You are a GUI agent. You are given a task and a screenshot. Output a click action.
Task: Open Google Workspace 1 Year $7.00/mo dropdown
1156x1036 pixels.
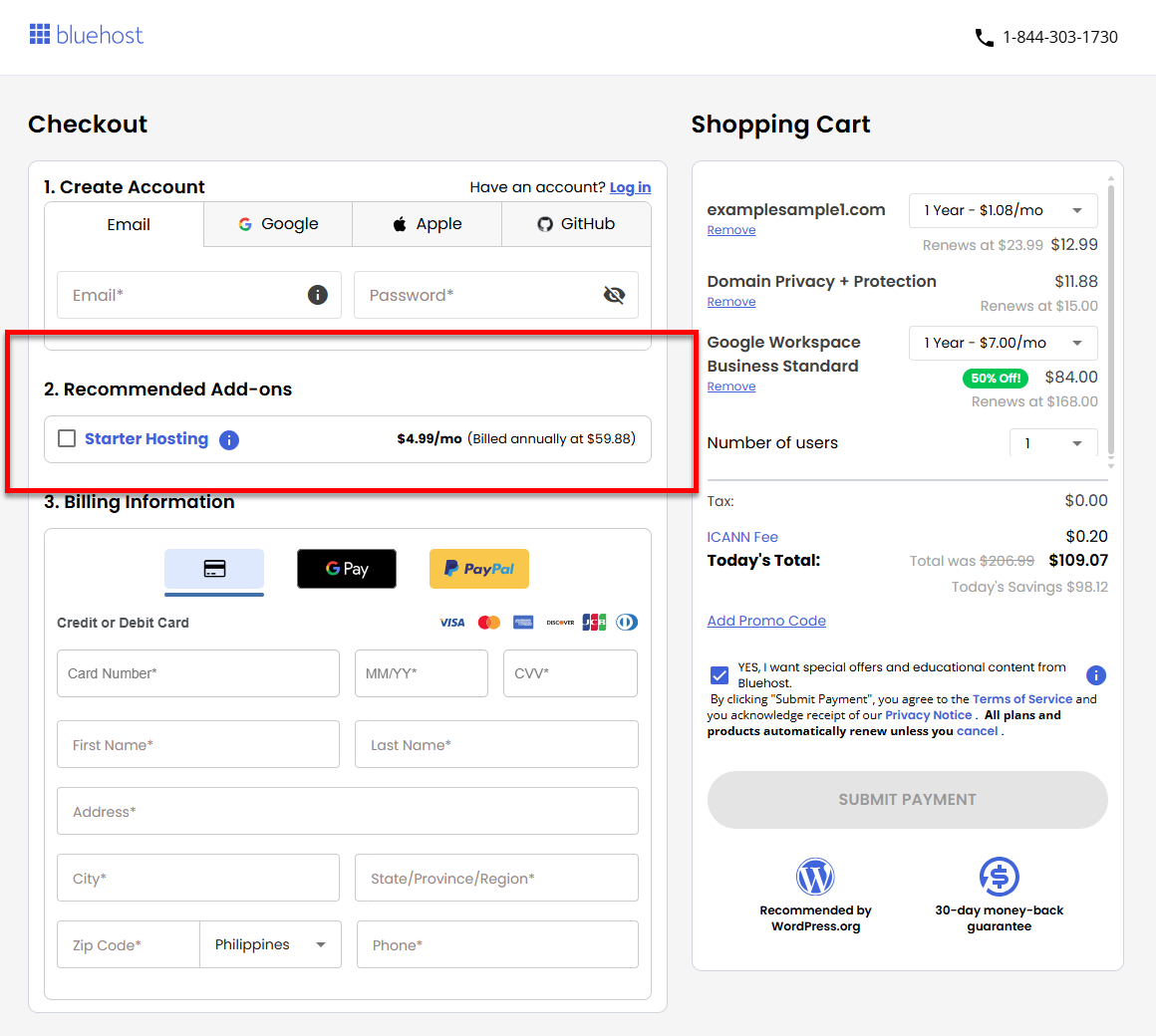tap(1004, 343)
